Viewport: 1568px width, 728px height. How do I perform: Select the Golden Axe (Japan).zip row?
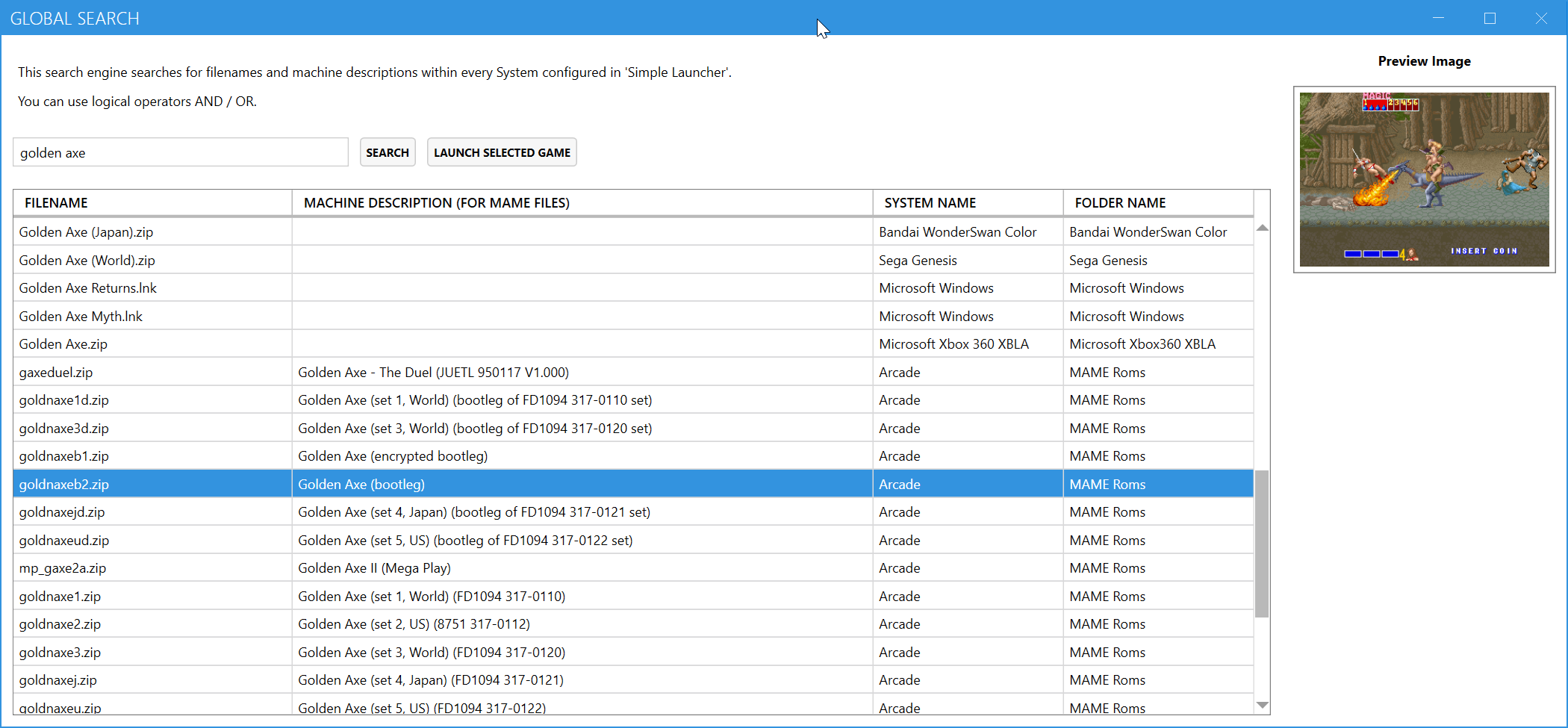(633, 232)
